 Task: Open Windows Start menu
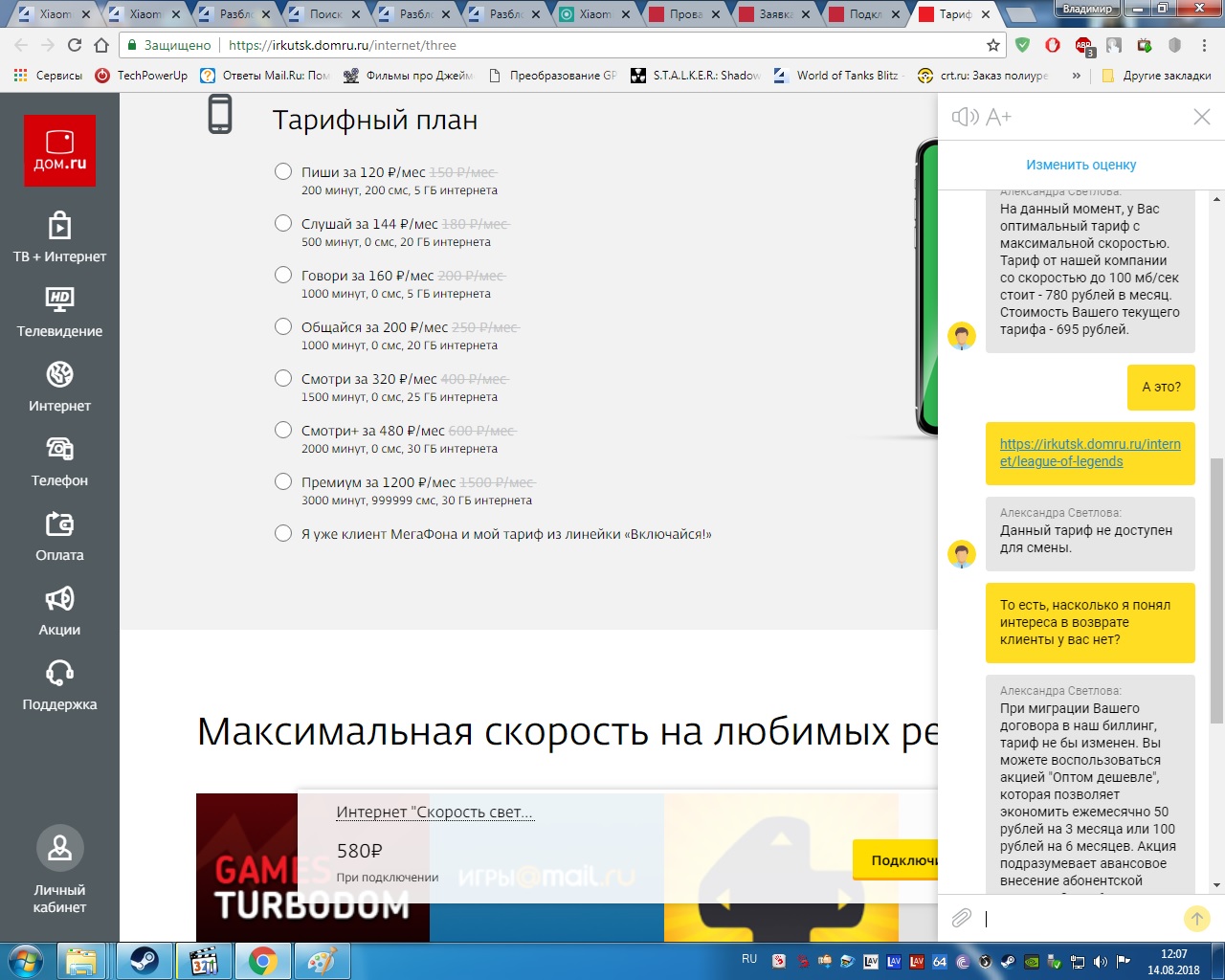point(26,961)
